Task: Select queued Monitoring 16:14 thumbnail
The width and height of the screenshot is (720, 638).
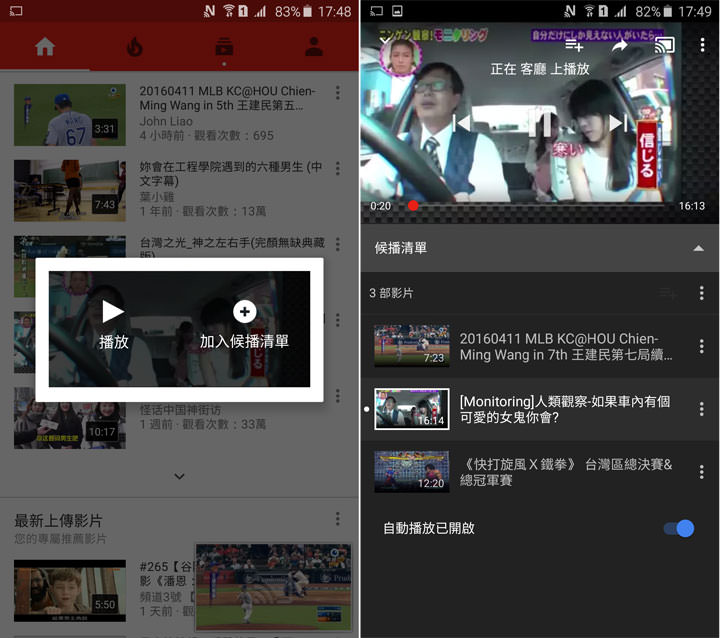Action: coord(412,409)
